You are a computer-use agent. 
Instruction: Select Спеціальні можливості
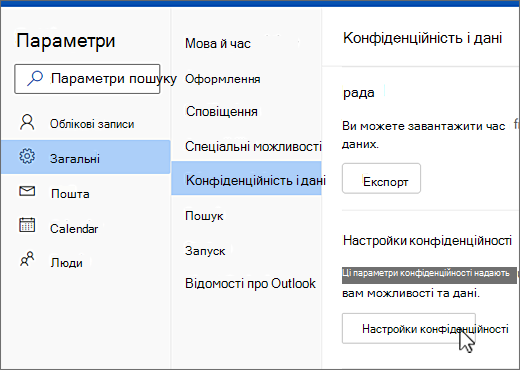(253, 146)
